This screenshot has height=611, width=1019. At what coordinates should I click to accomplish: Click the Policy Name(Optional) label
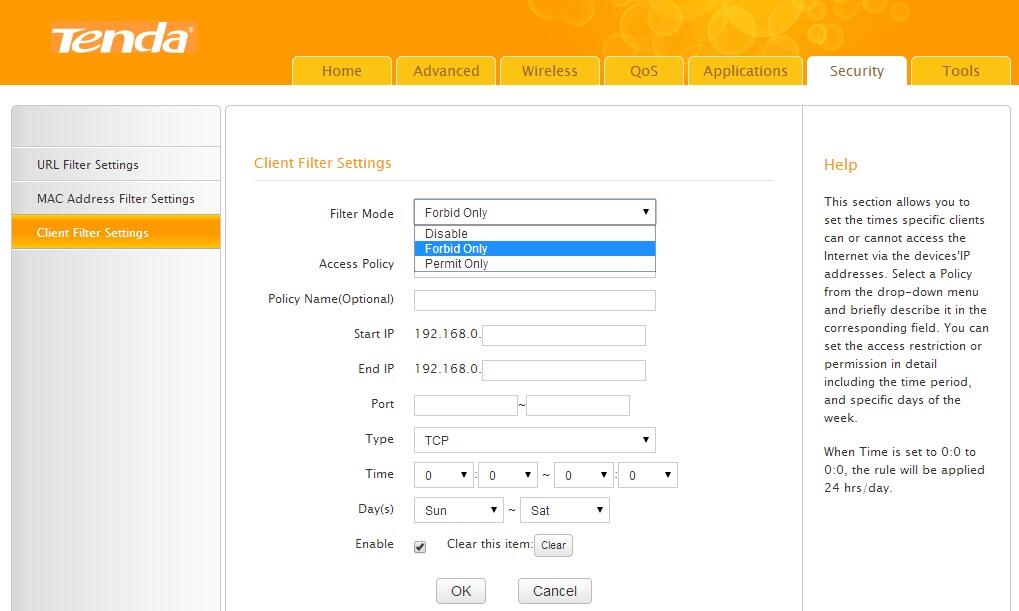click(x=331, y=299)
